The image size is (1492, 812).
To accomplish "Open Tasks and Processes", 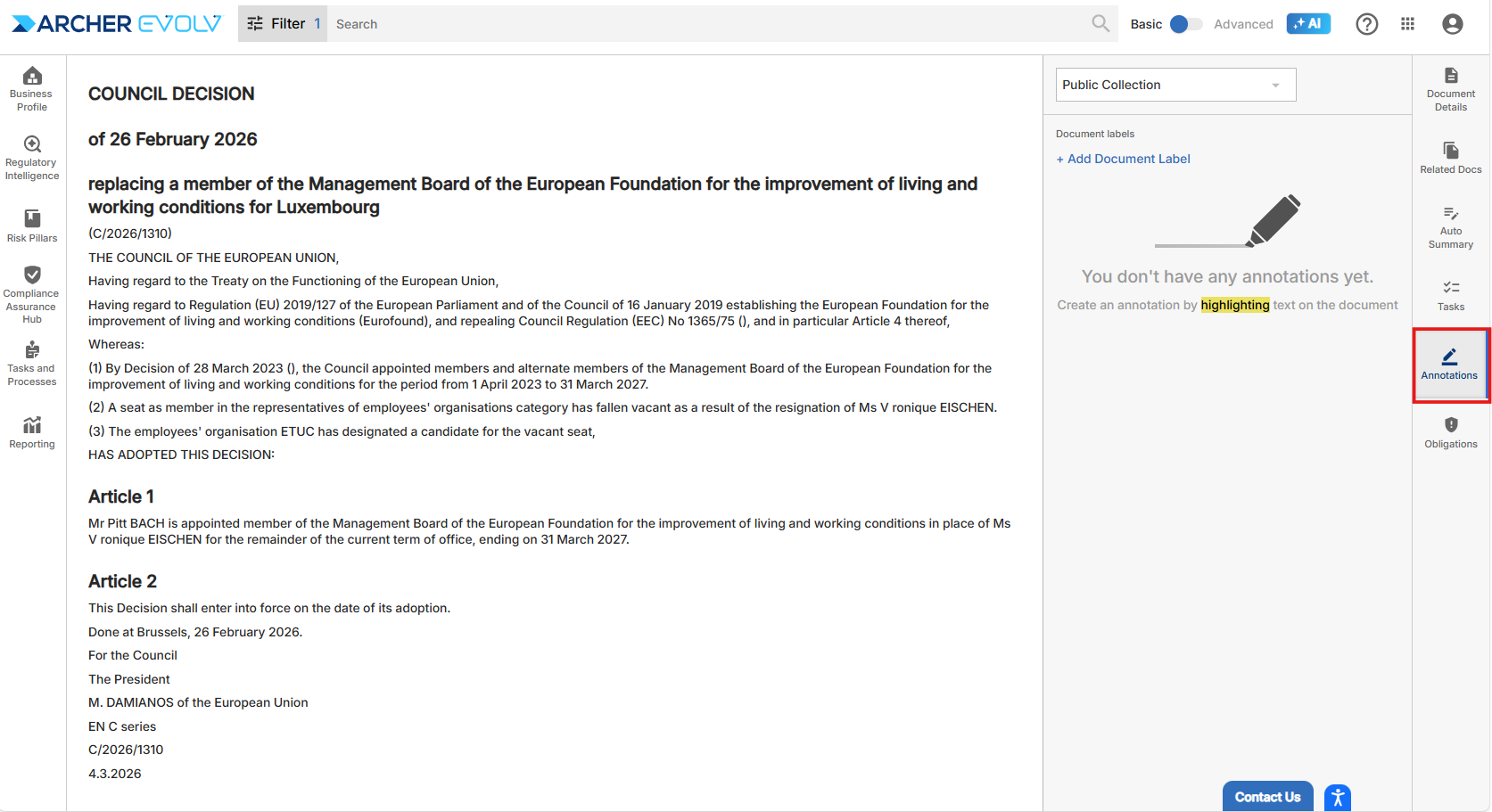I will (x=32, y=363).
